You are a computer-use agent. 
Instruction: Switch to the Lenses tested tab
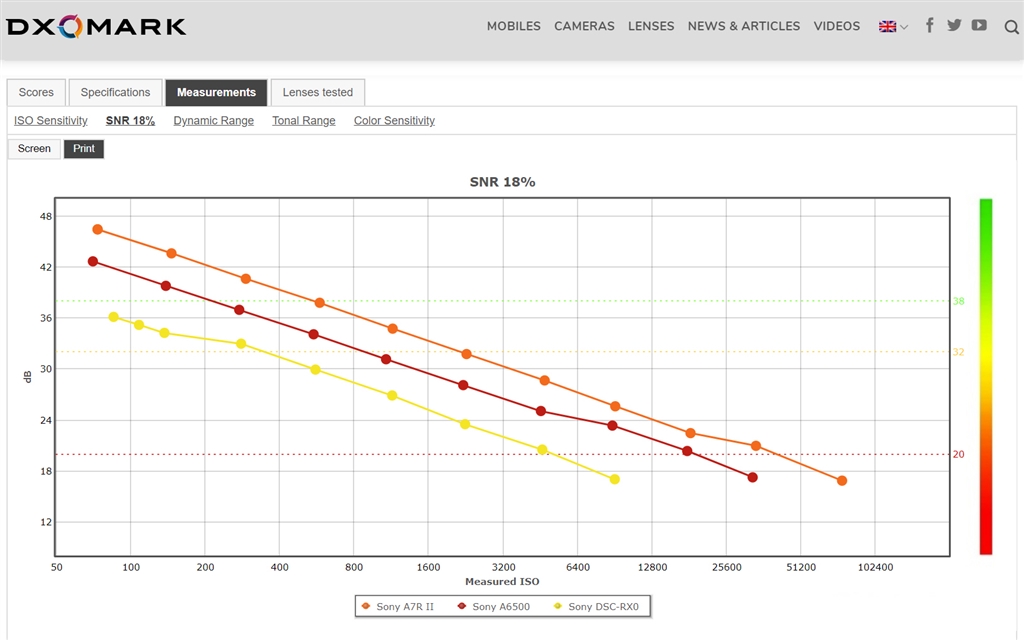pos(317,92)
